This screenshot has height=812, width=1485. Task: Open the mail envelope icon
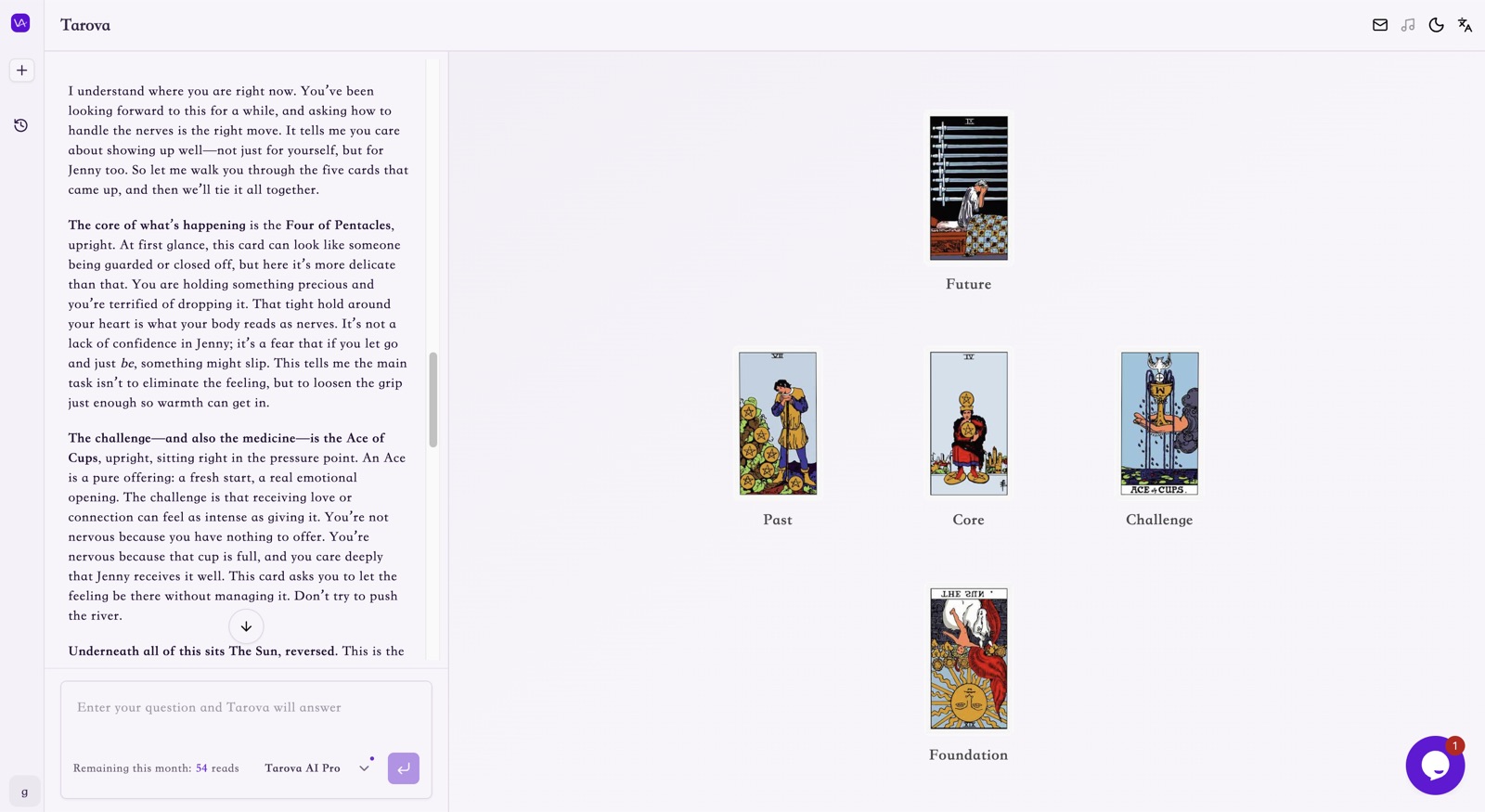click(x=1380, y=25)
